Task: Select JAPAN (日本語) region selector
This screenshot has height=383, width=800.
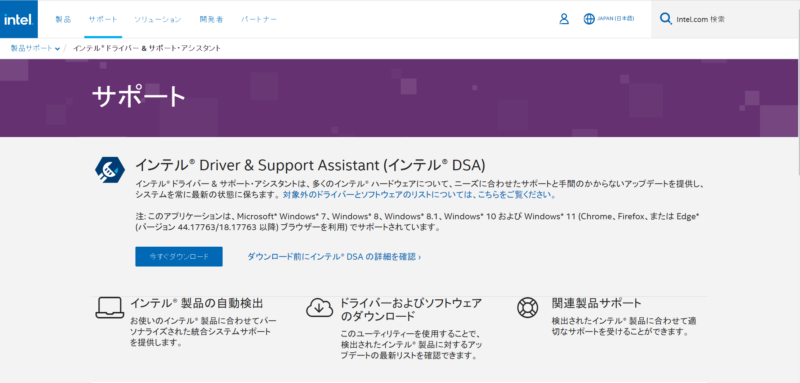Action: (x=615, y=19)
